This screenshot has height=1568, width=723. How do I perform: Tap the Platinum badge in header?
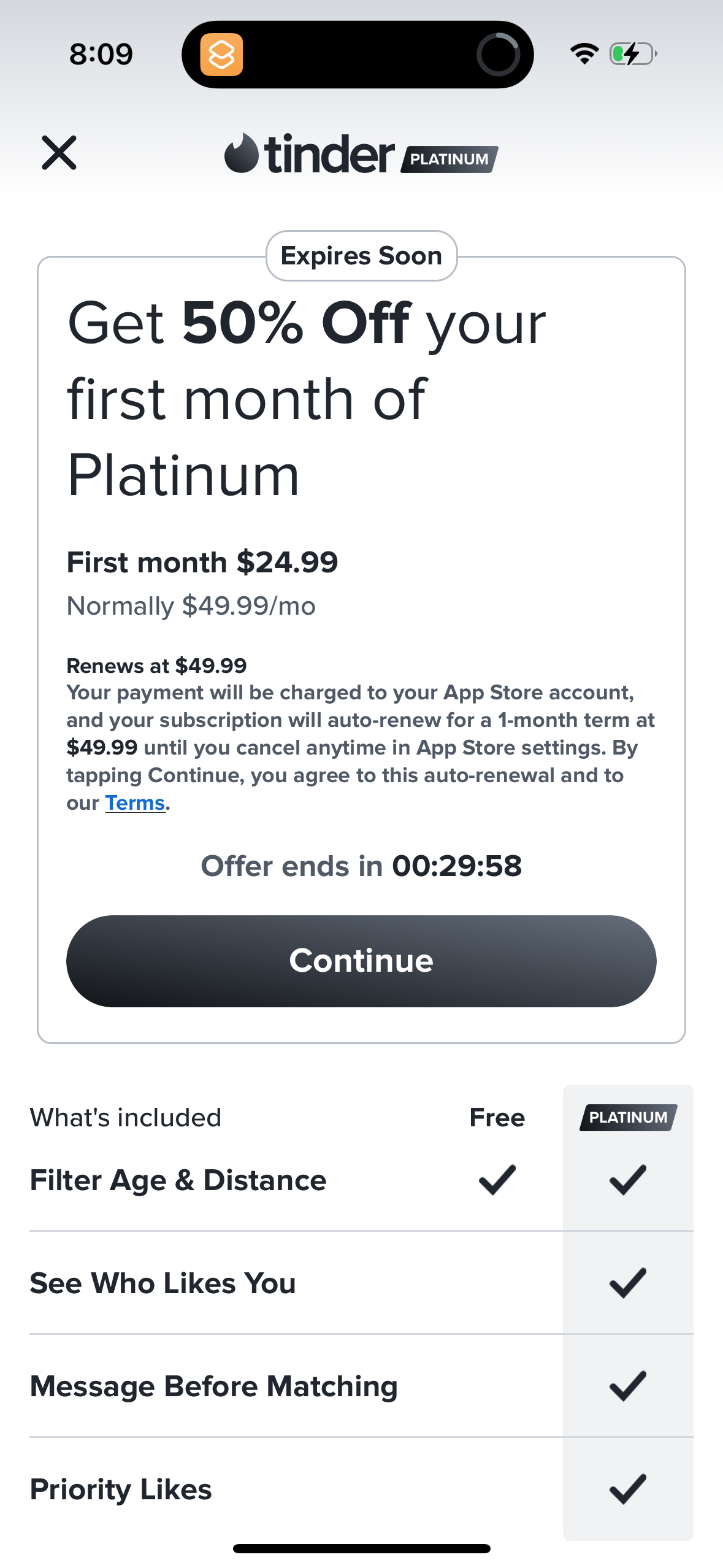pos(449,159)
